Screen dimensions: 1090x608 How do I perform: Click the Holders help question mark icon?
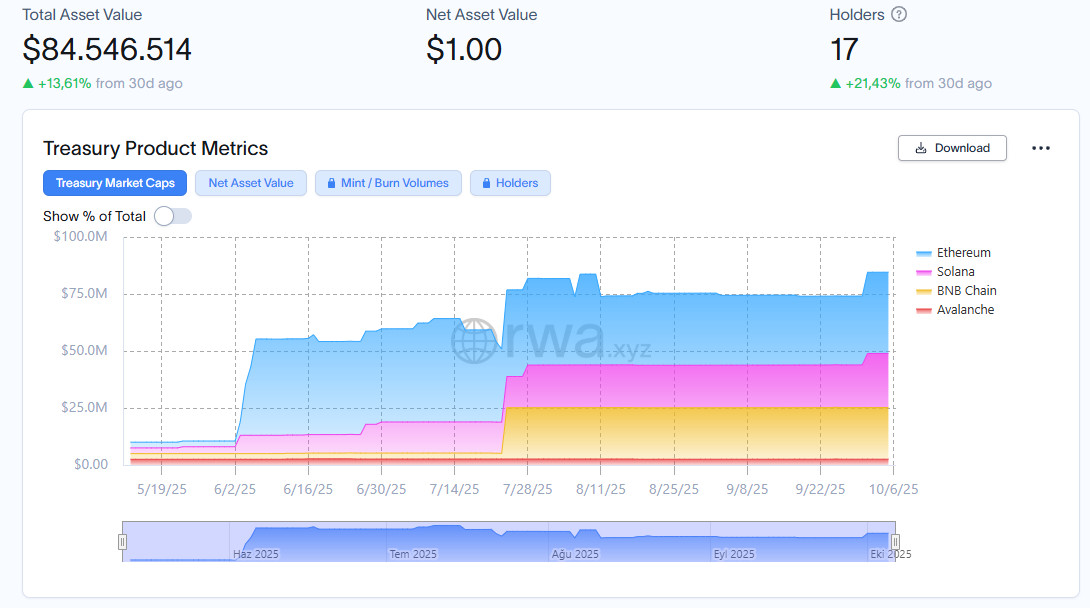(x=899, y=15)
